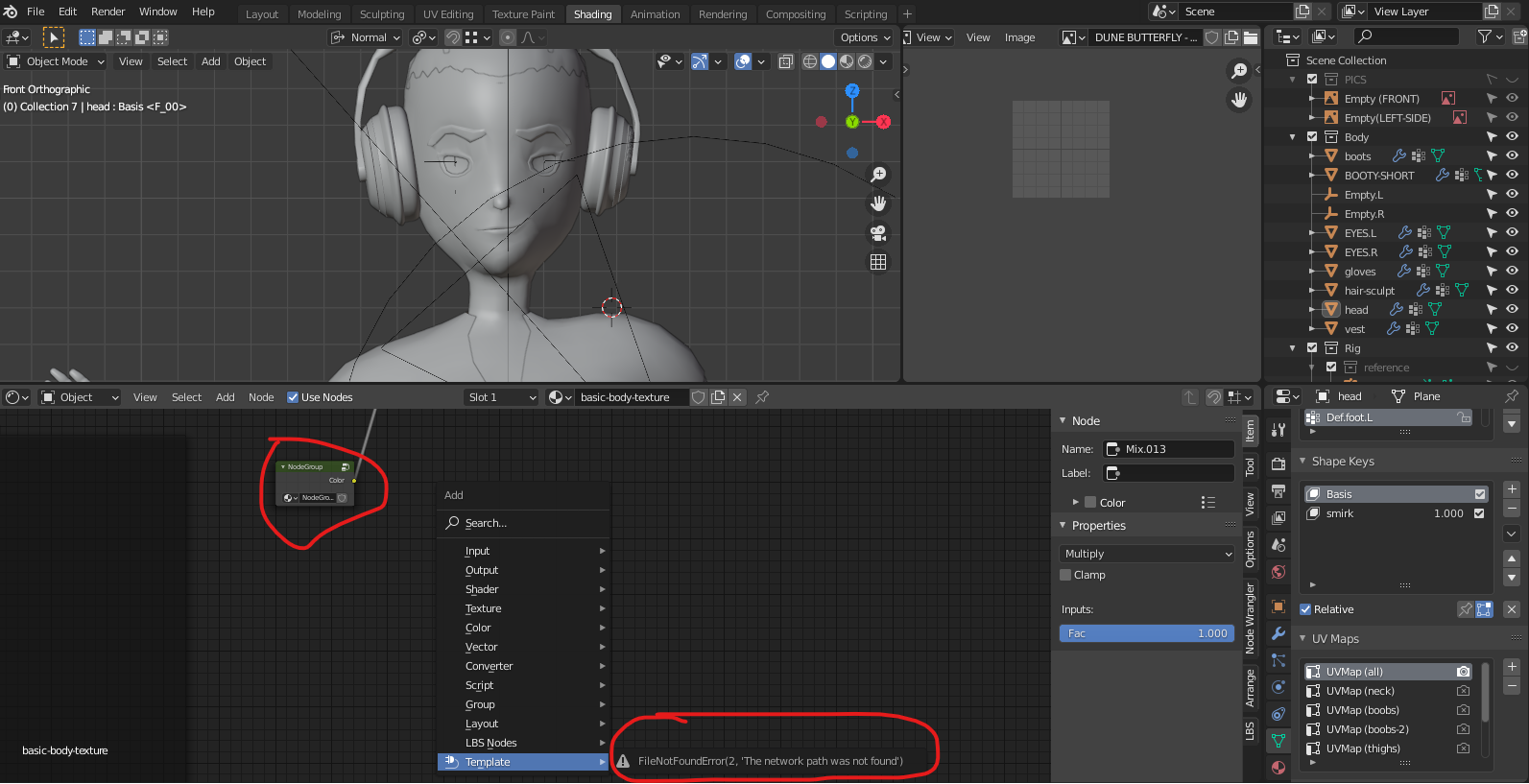Open Object Data properties green triangle tab
Viewport: 1529px width, 784px height.
pos(1278,741)
